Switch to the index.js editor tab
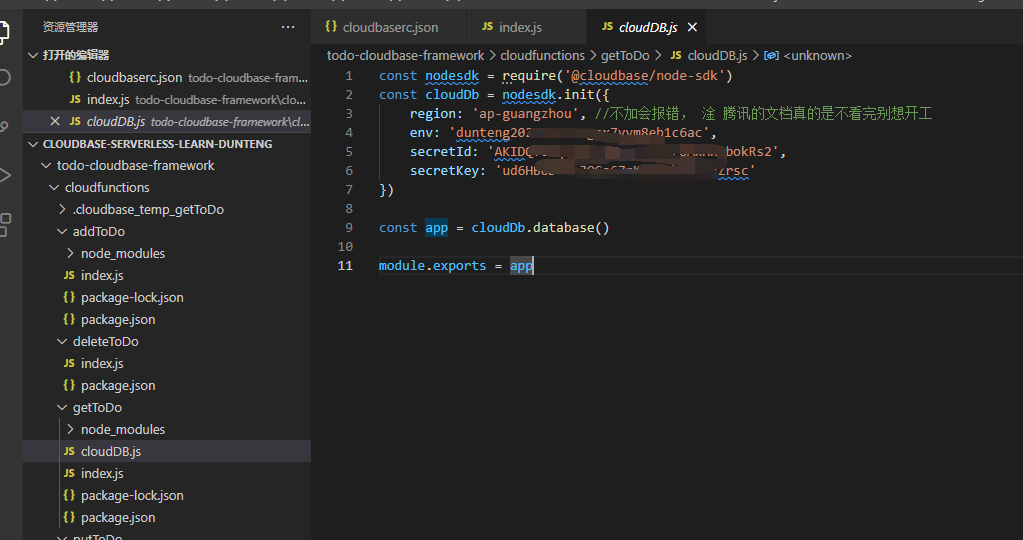1023x540 pixels. click(527, 27)
